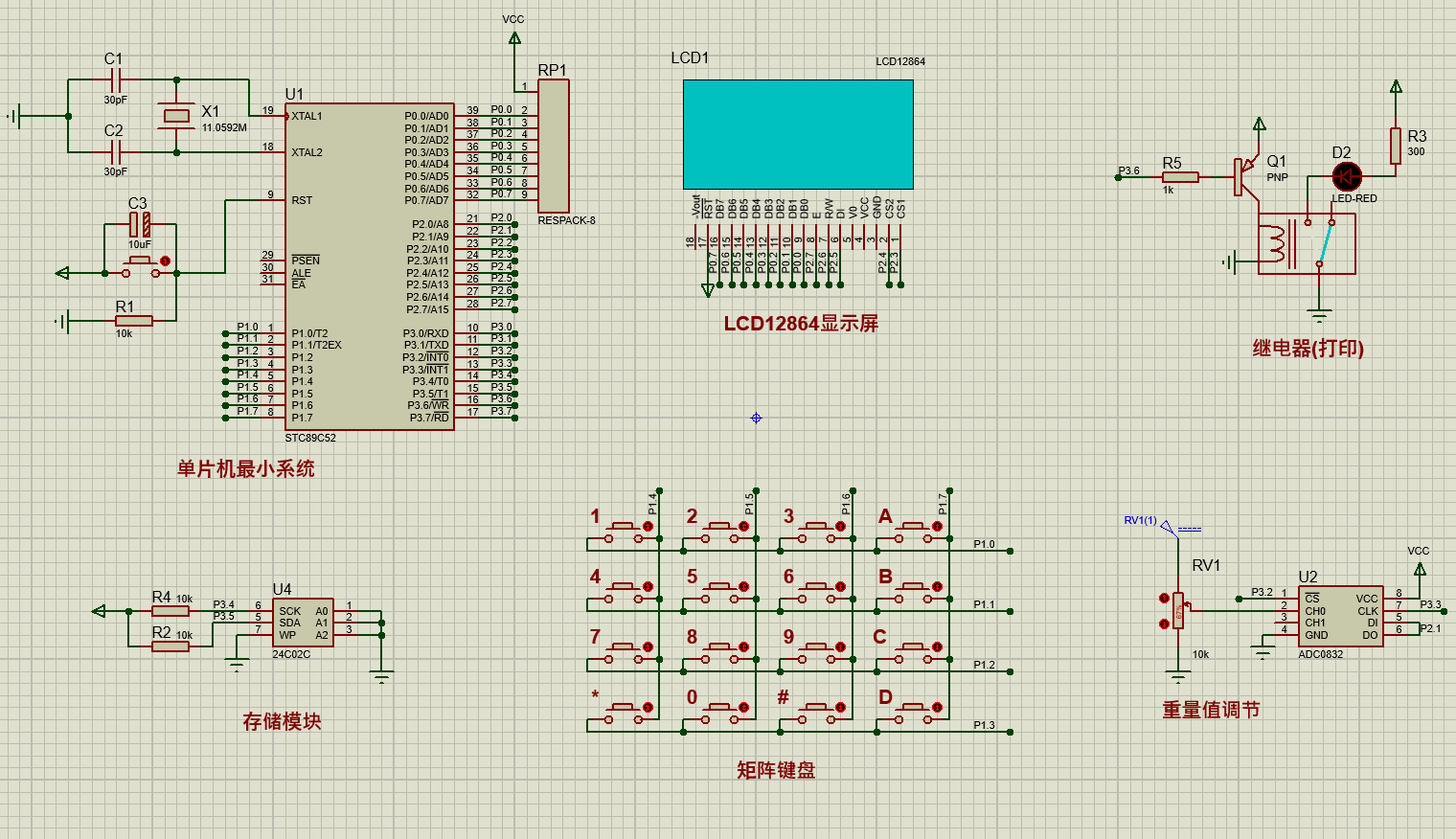Select the X1 crystal oscillator
This screenshot has height=839, width=1456.
click(x=177, y=116)
